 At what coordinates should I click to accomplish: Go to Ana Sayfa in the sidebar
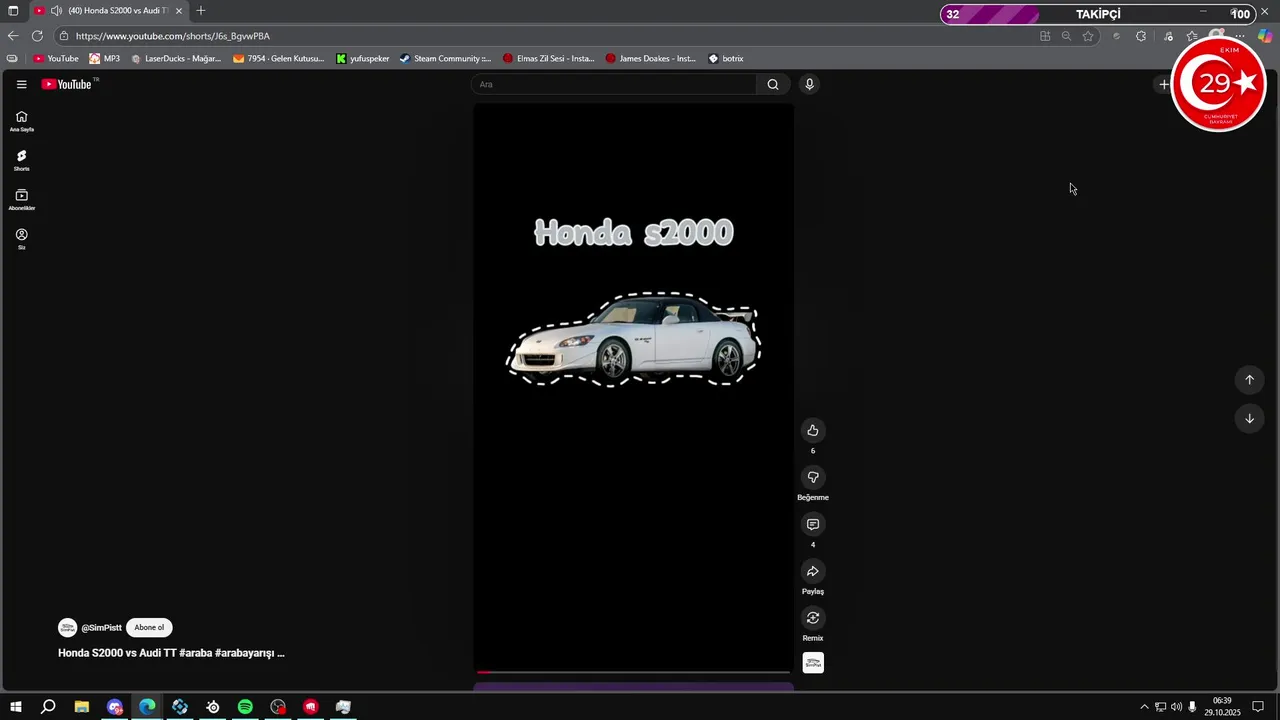coord(21,121)
